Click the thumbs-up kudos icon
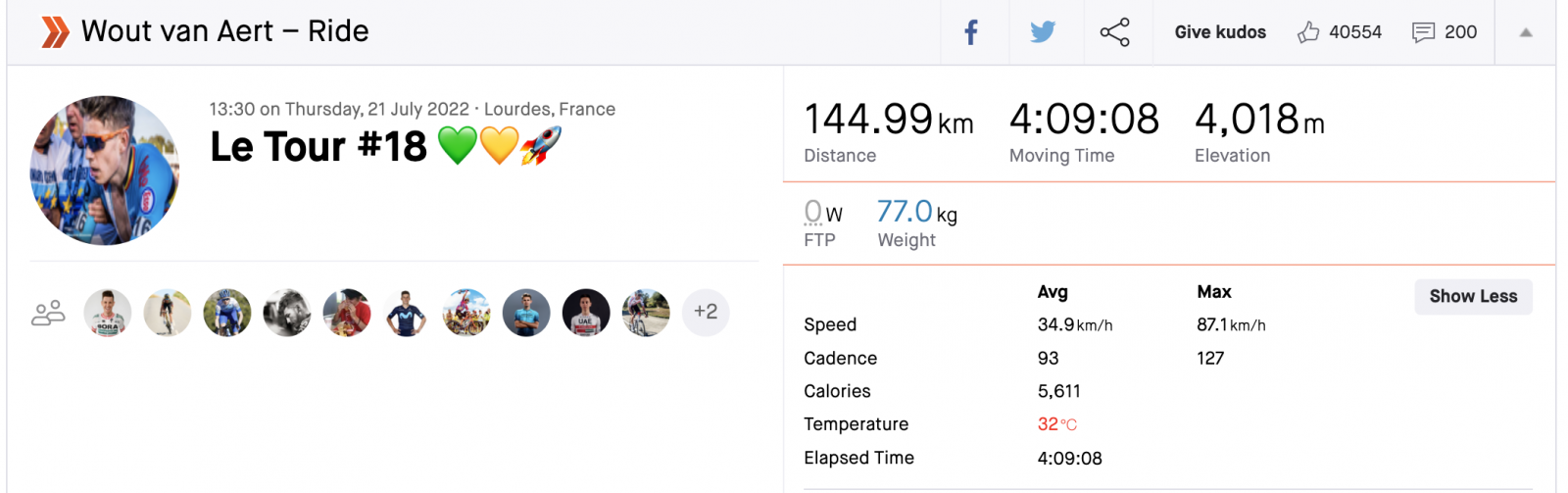This screenshot has height=493, width=1568. [x=1308, y=32]
